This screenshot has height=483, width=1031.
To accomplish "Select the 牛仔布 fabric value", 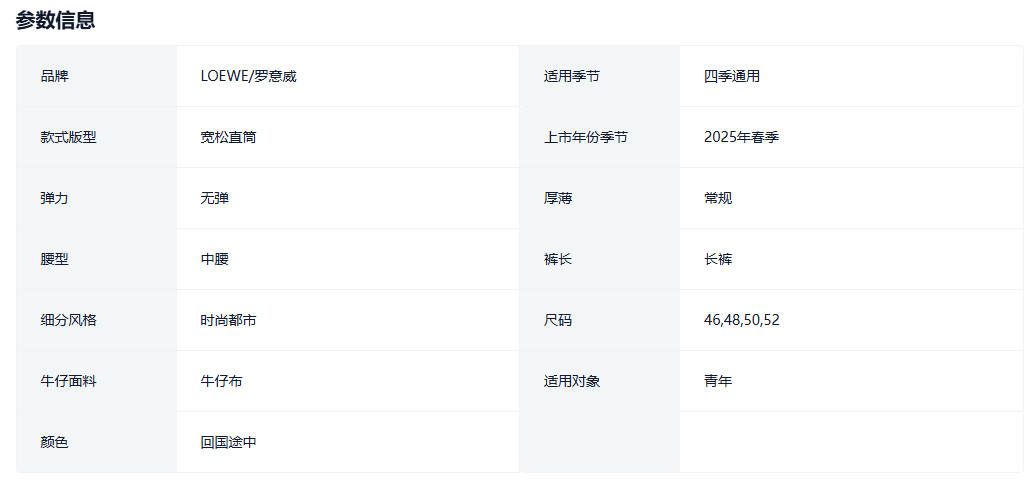I will pos(221,381).
